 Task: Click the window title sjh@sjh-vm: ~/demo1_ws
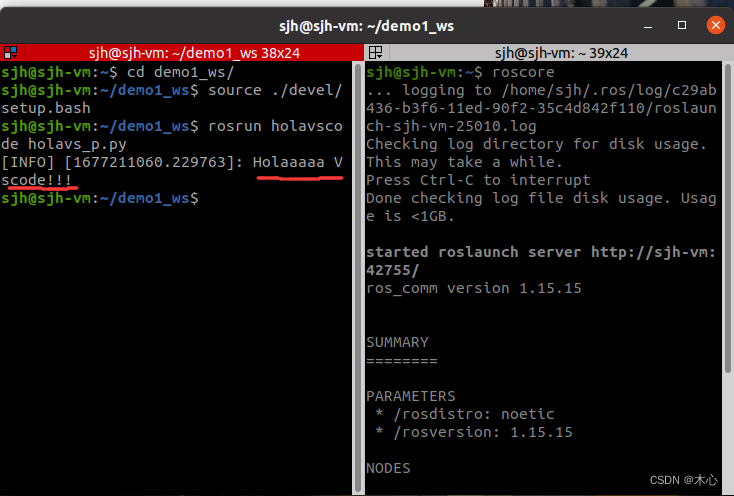(367, 26)
